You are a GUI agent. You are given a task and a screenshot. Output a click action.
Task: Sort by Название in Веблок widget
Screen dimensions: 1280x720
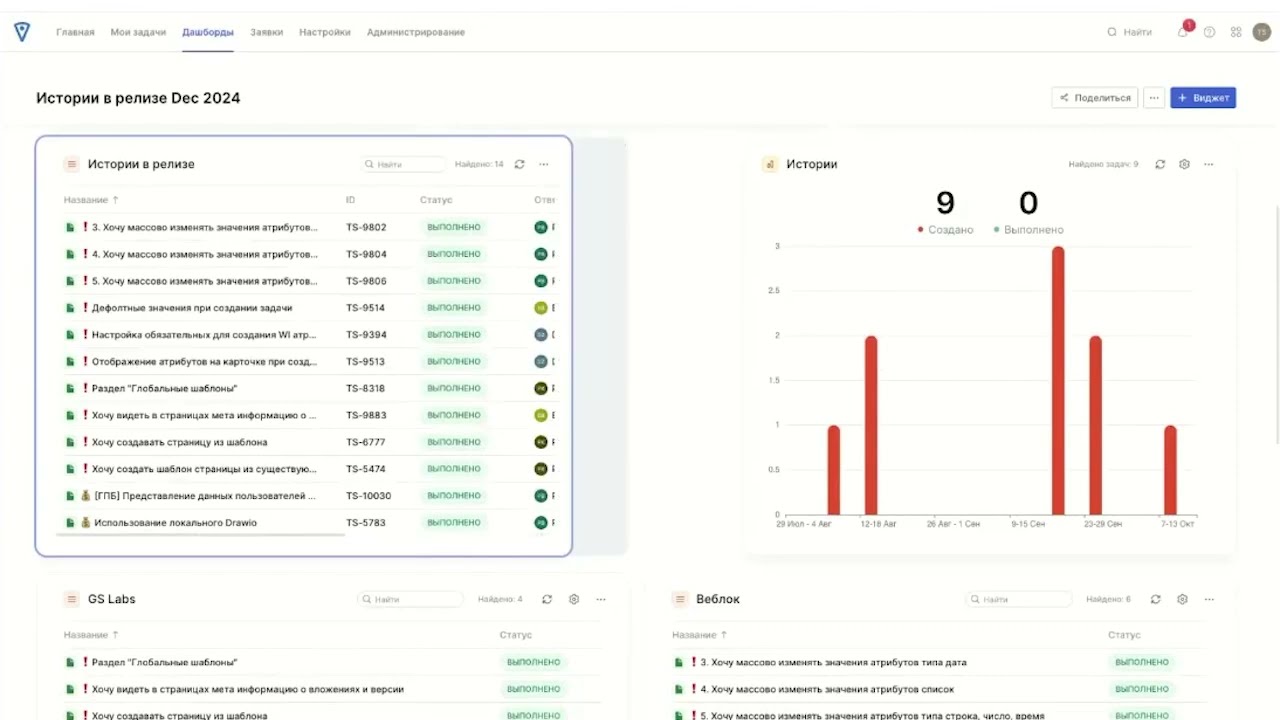(699, 635)
